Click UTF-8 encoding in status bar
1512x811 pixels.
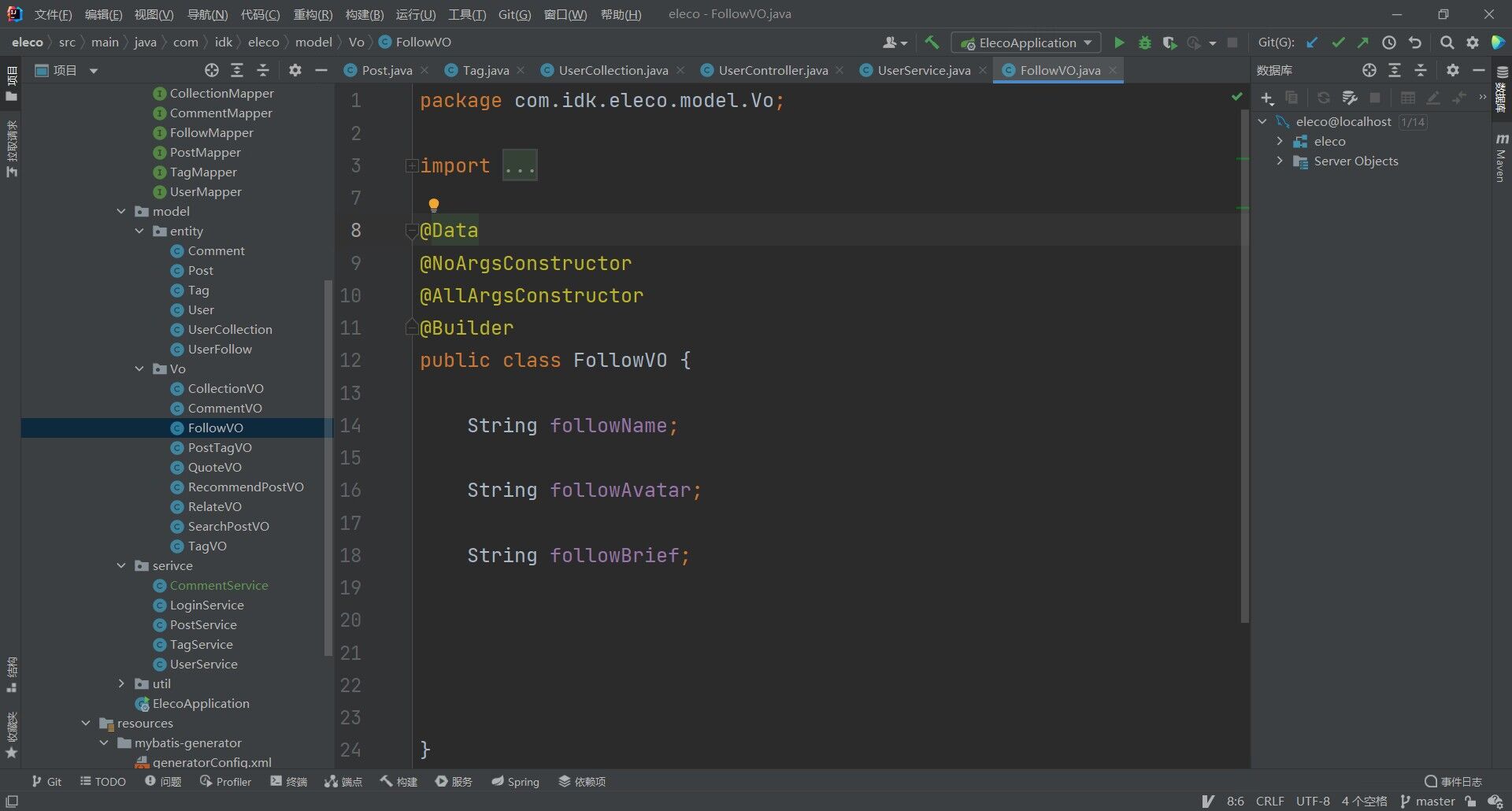tap(1313, 801)
